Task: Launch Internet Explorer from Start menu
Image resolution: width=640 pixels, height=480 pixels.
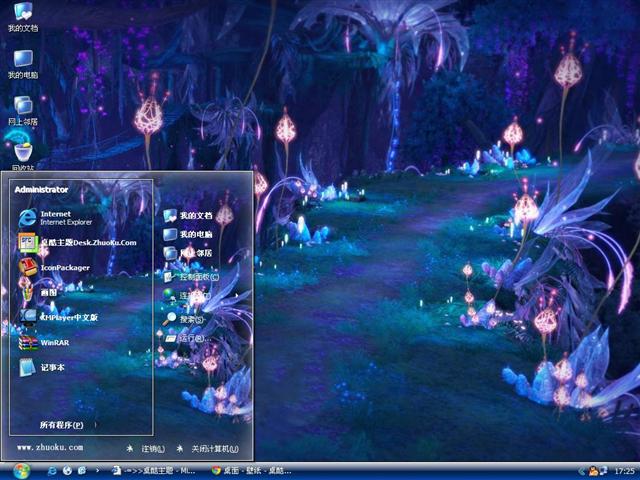Action: click(x=55, y=218)
